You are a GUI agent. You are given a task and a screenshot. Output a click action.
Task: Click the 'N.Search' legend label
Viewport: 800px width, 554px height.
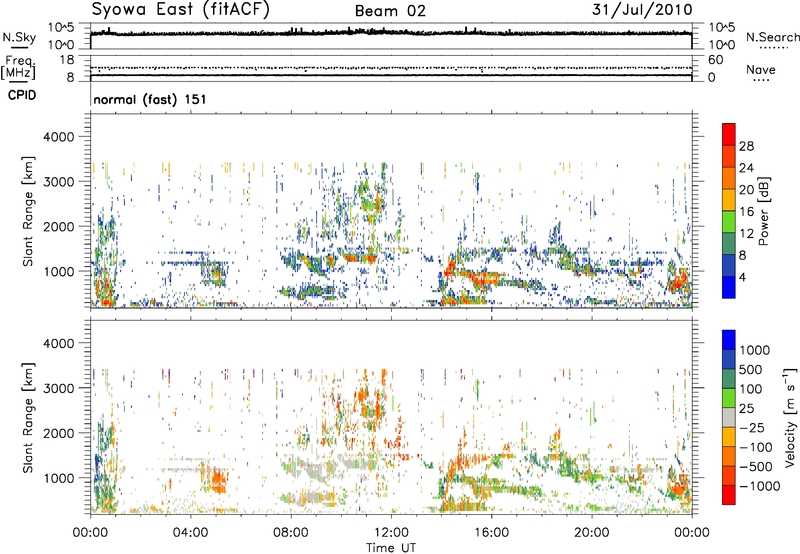[x=772, y=37]
